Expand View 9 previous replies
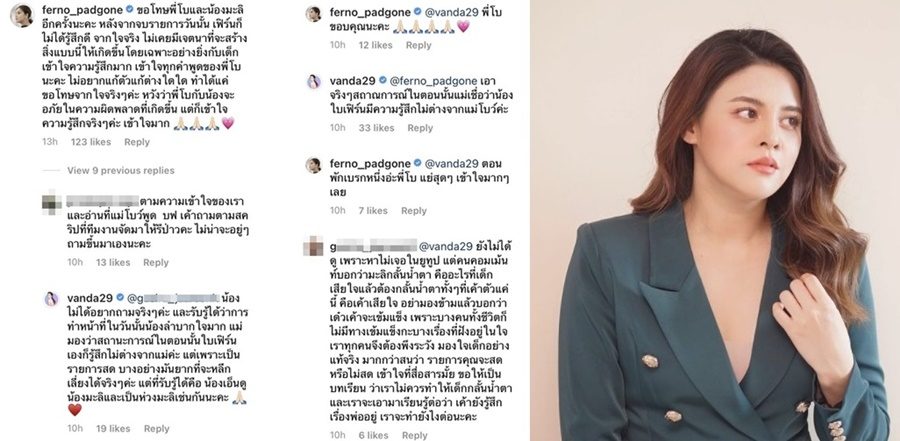900x441 pixels. tap(121, 171)
